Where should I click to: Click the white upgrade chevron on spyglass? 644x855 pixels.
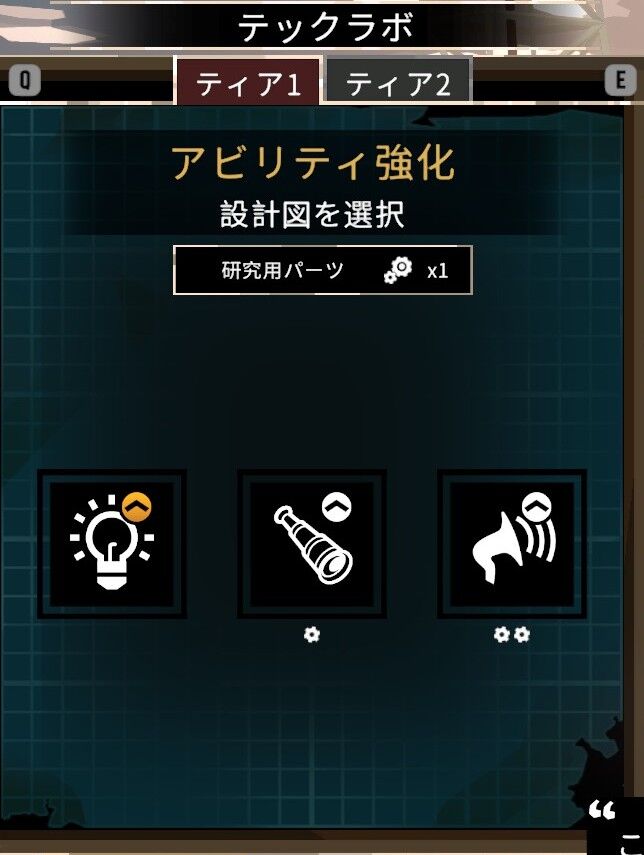click(336, 507)
